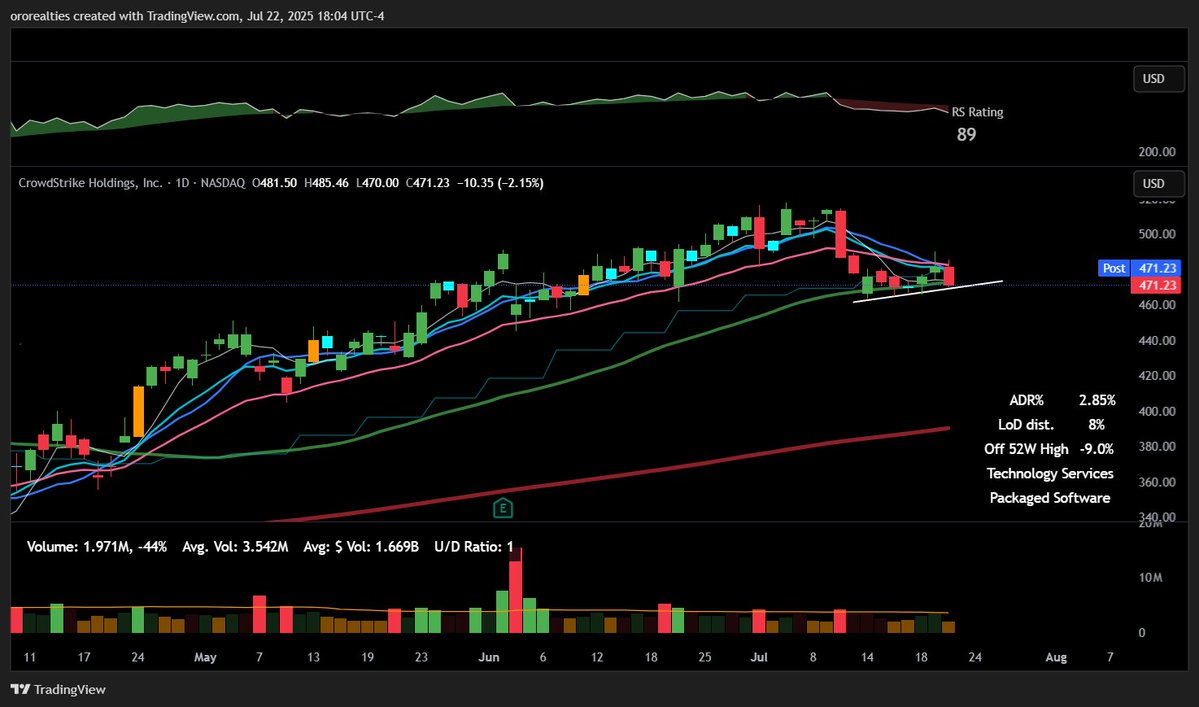
Task: Click the red 471.23 last price tag
Action: pos(1156,285)
